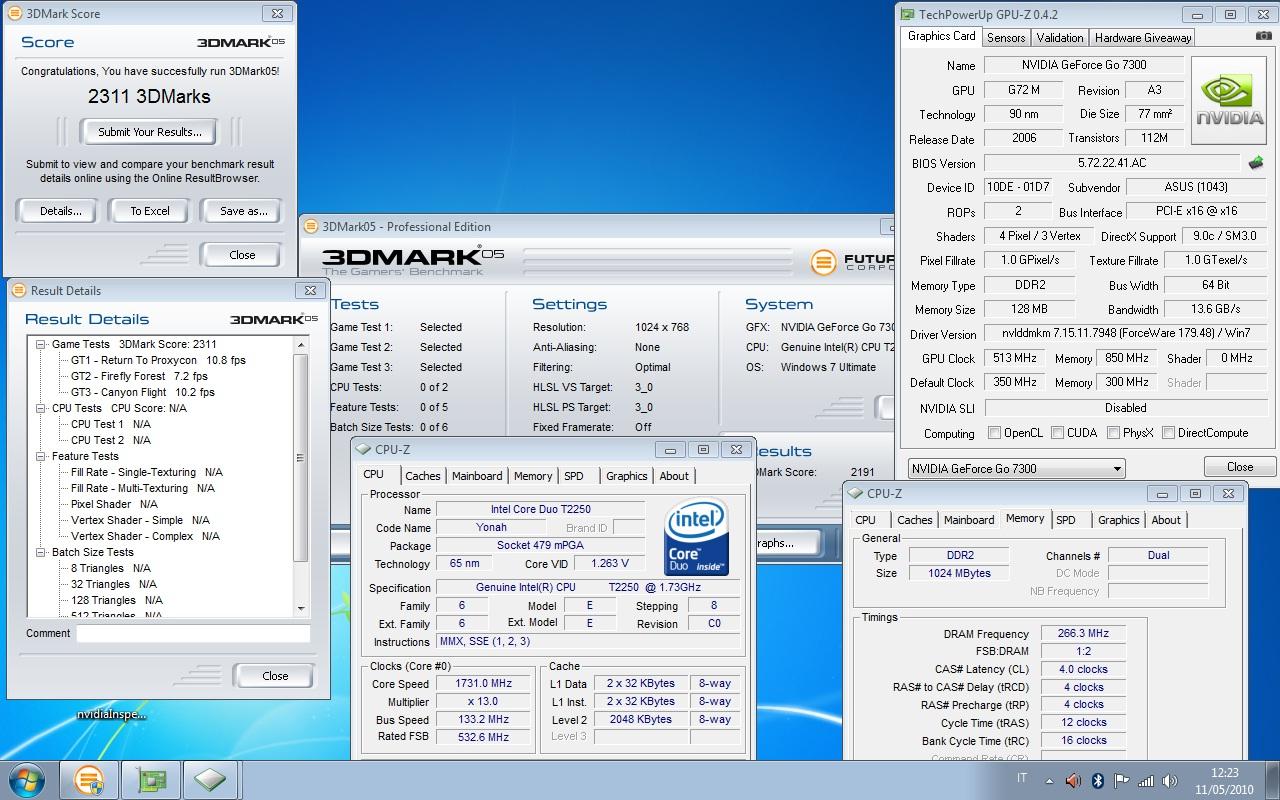Open the Hardware Giveaway tab in GPU-Z

pyautogui.click(x=1143, y=37)
